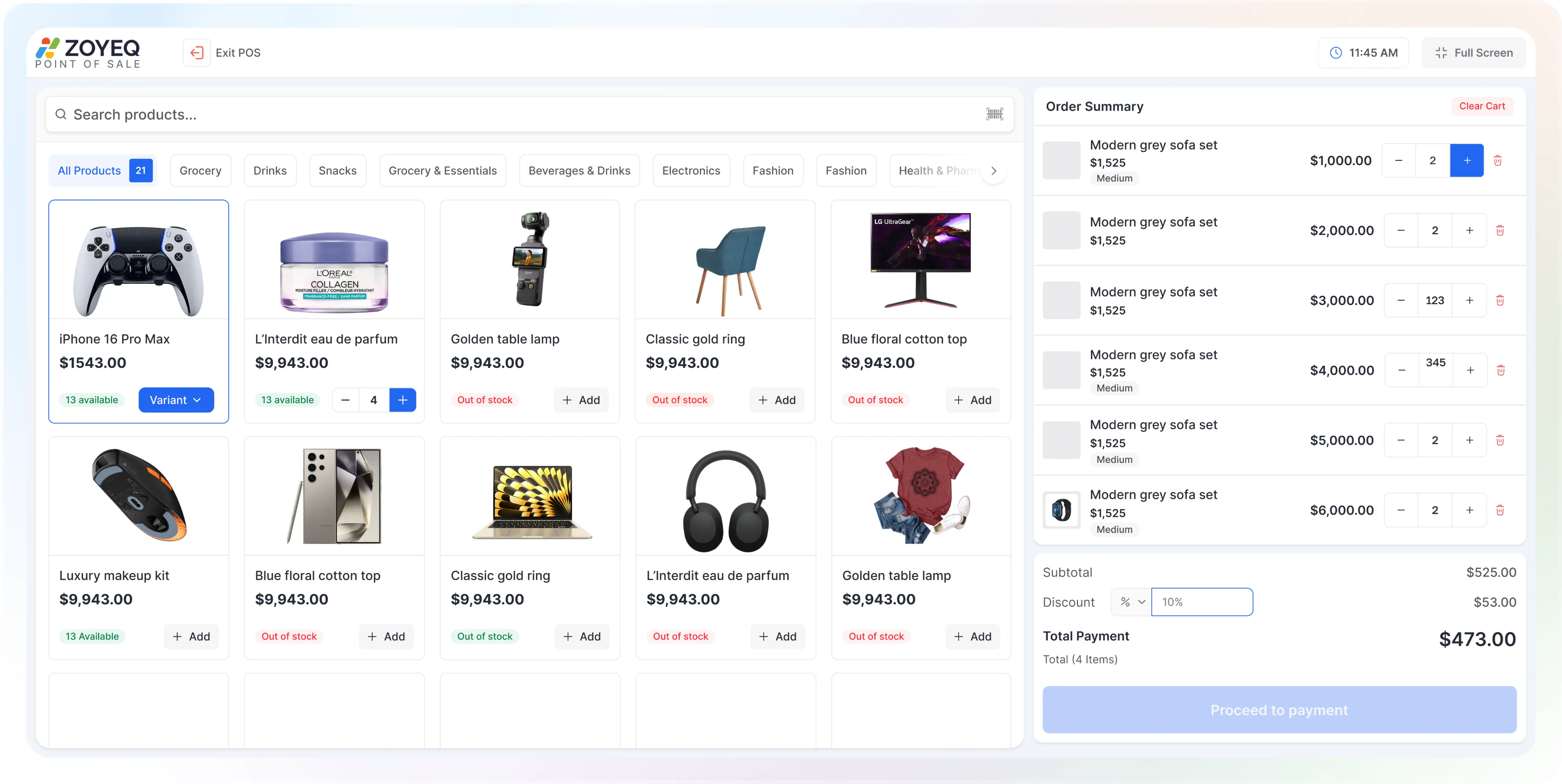
Task: Decrease quantity of the $6,000.00 cart item
Action: (x=1401, y=510)
